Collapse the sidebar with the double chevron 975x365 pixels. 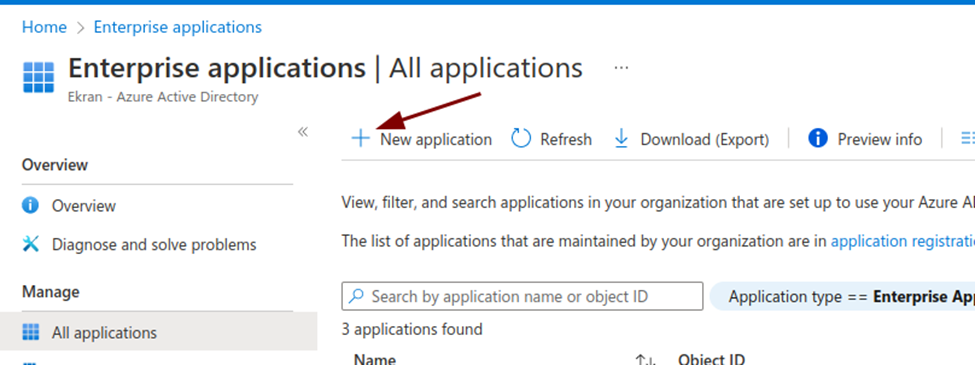pos(303,132)
